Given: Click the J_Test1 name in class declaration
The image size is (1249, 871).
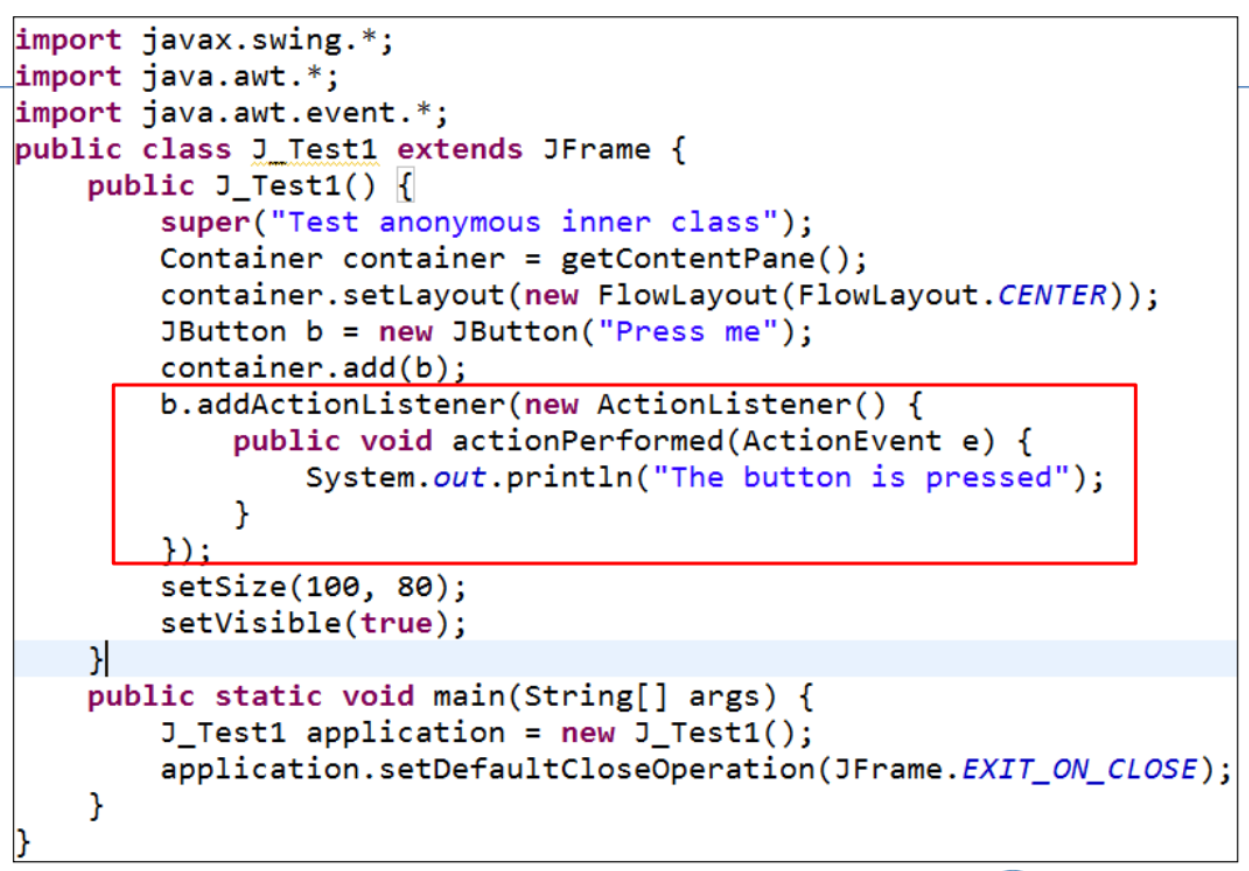Looking at the screenshot, I should pos(314,150).
